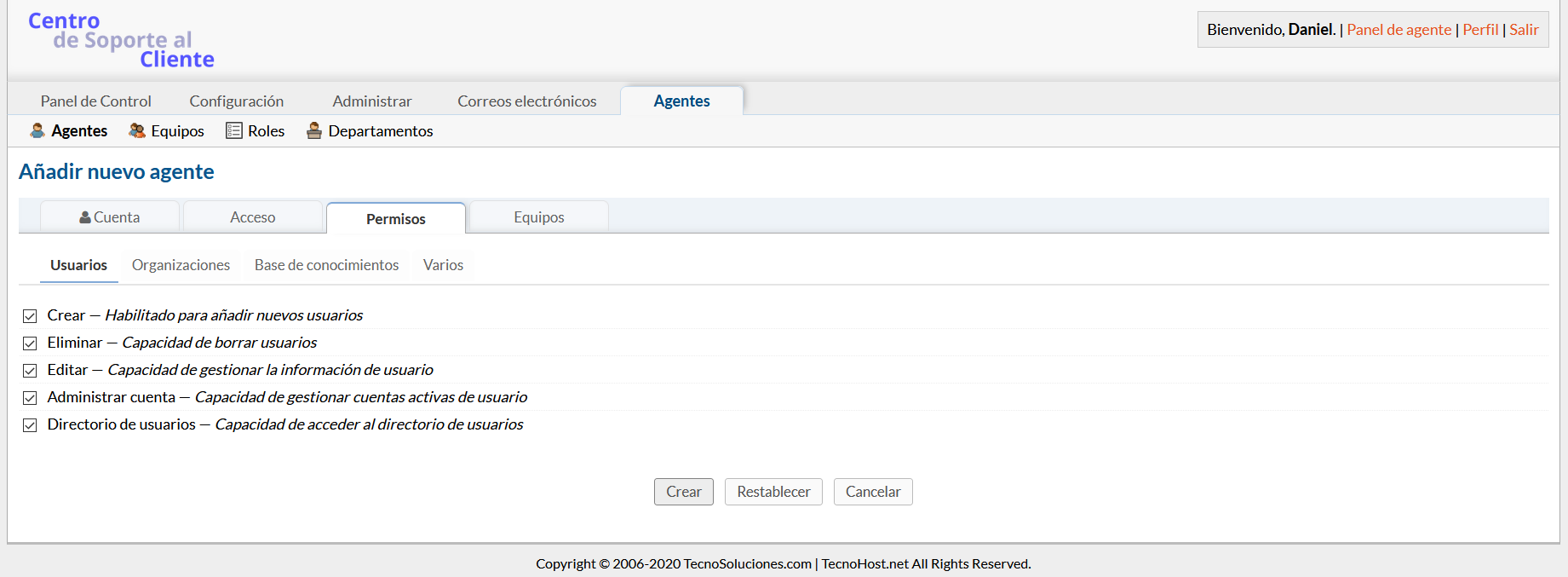Click the Agentes person icon in submenu
The width and height of the screenshot is (1568, 577).
pos(37,130)
